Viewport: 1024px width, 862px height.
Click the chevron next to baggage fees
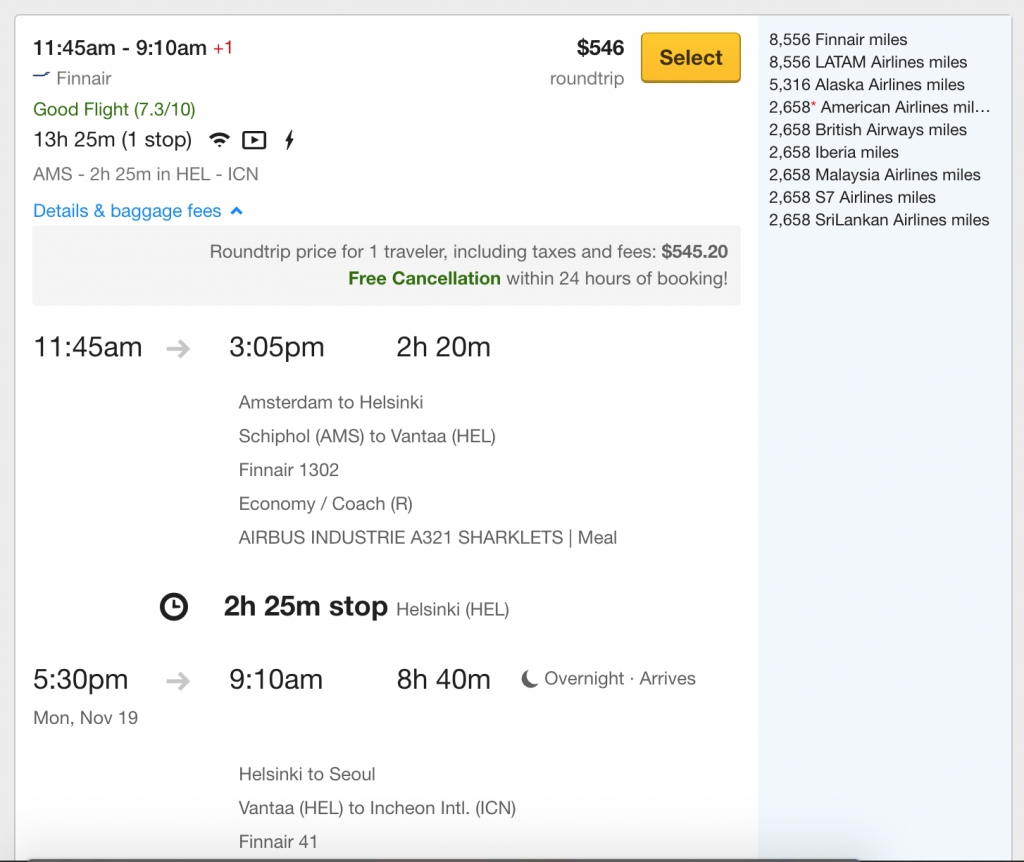point(236,211)
